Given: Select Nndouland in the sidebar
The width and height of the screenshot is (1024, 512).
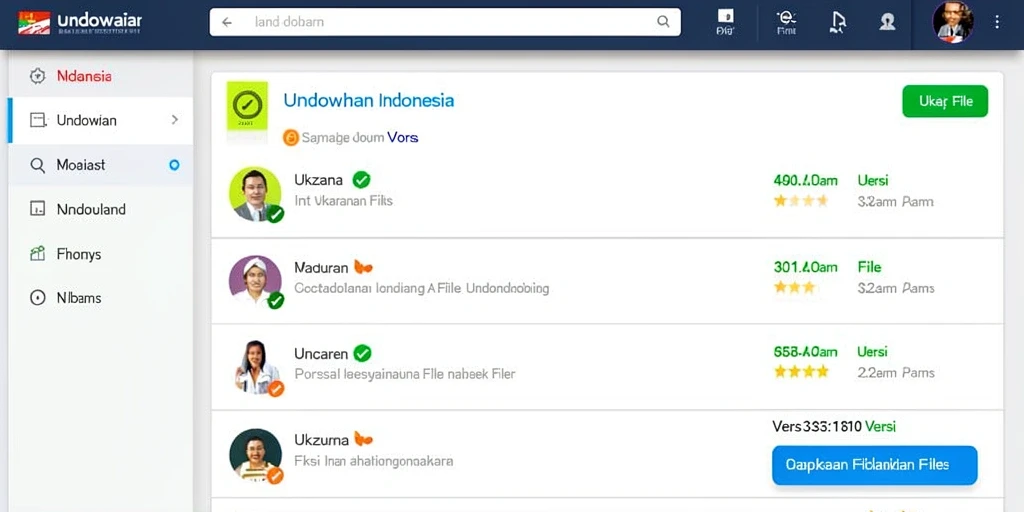Looking at the screenshot, I should [x=101, y=209].
